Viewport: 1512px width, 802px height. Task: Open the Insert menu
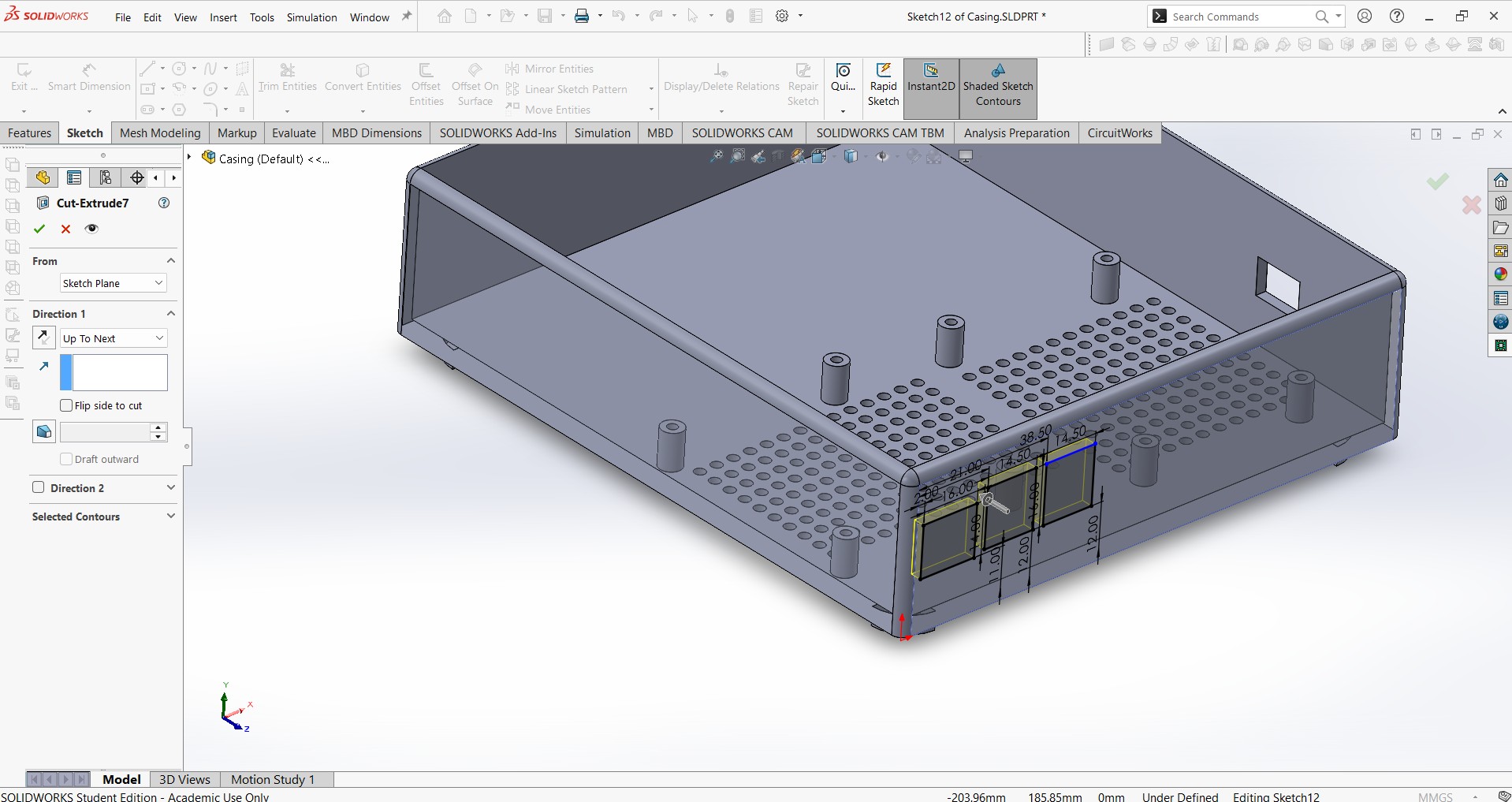point(223,17)
